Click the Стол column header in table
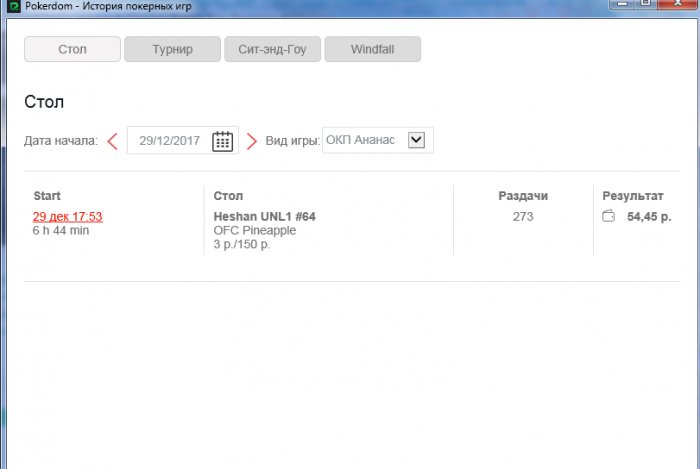This screenshot has height=469, width=700. [228, 196]
